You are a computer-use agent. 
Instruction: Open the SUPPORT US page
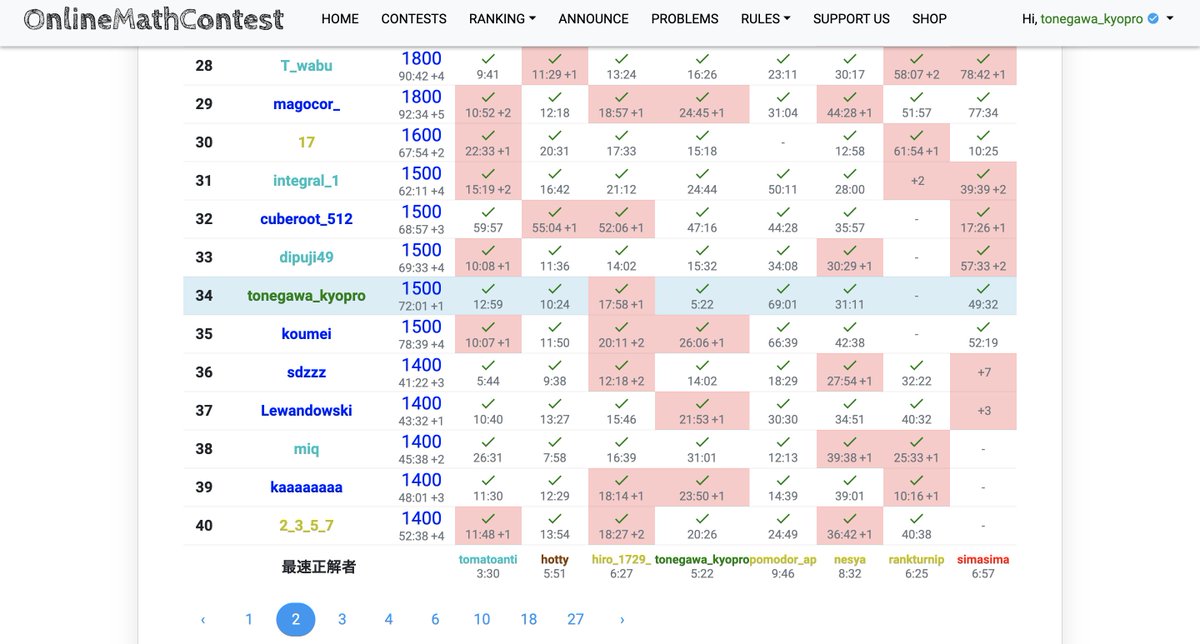tap(851, 19)
